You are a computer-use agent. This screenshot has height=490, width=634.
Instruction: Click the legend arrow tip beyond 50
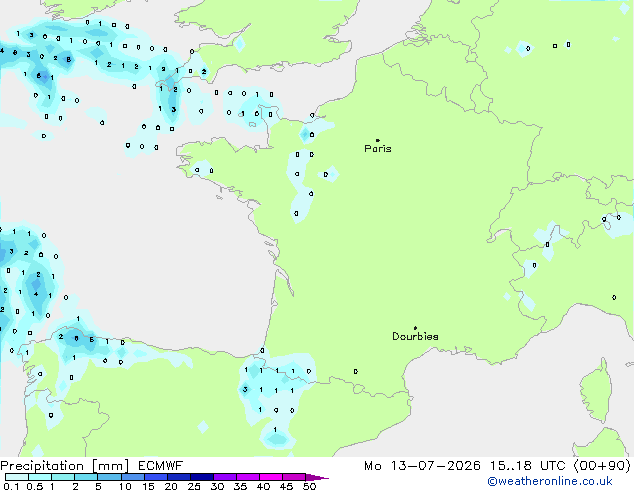317,477
